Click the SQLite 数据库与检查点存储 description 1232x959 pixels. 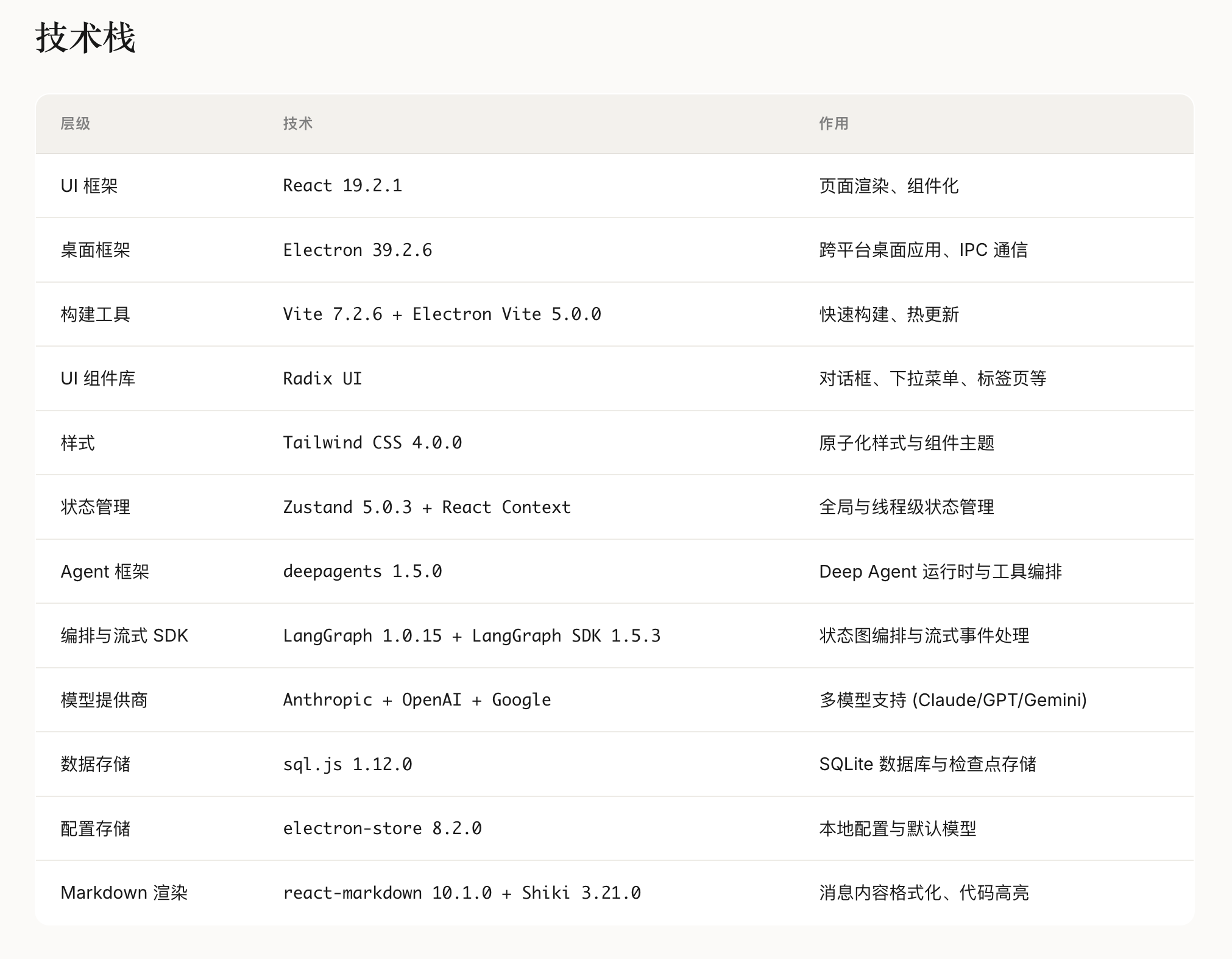(x=927, y=765)
